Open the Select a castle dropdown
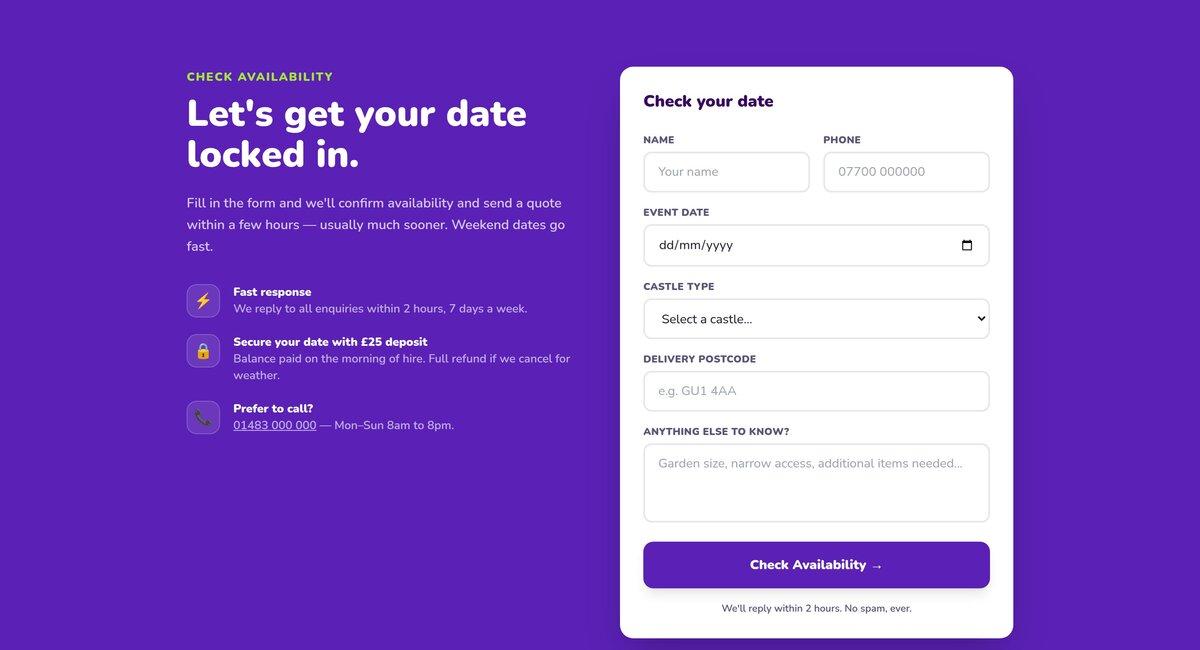Image resolution: width=1200 pixels, height=650 pixels. (x=816, y=318)
